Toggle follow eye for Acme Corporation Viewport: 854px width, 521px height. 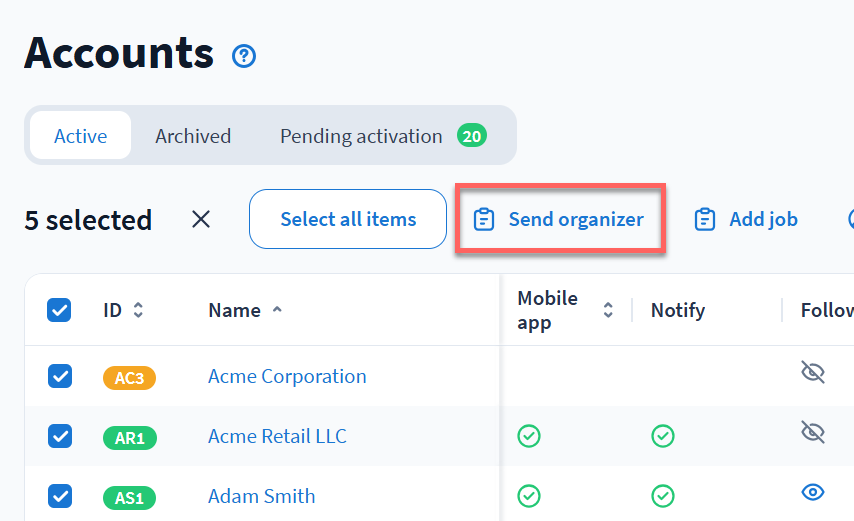813,373
